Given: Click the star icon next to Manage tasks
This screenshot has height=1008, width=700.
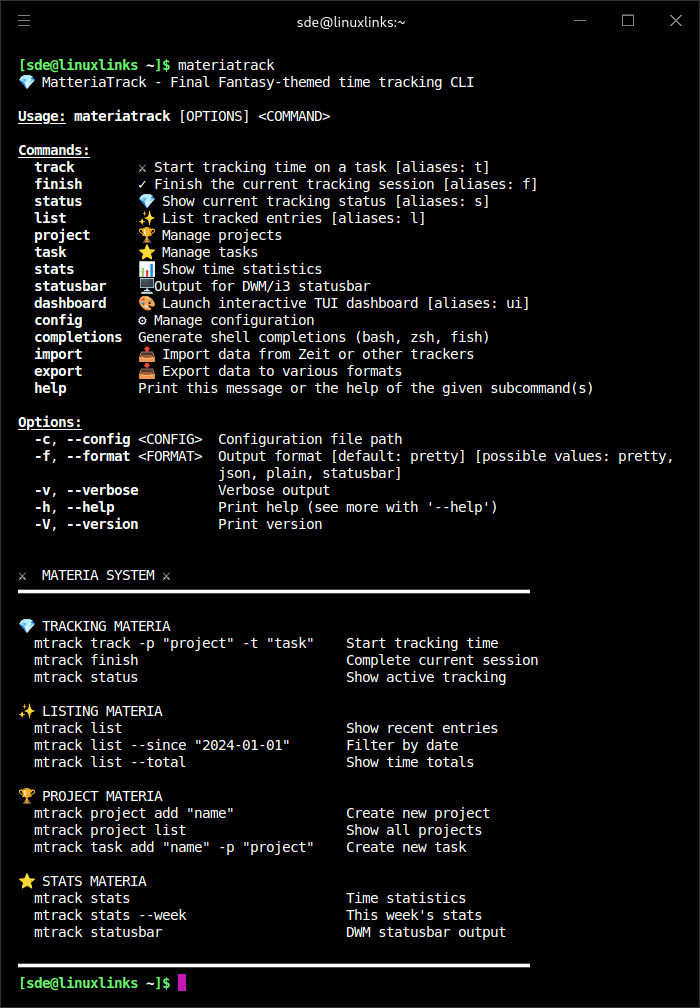Looking at the screenshot, I should click(146, 252).
